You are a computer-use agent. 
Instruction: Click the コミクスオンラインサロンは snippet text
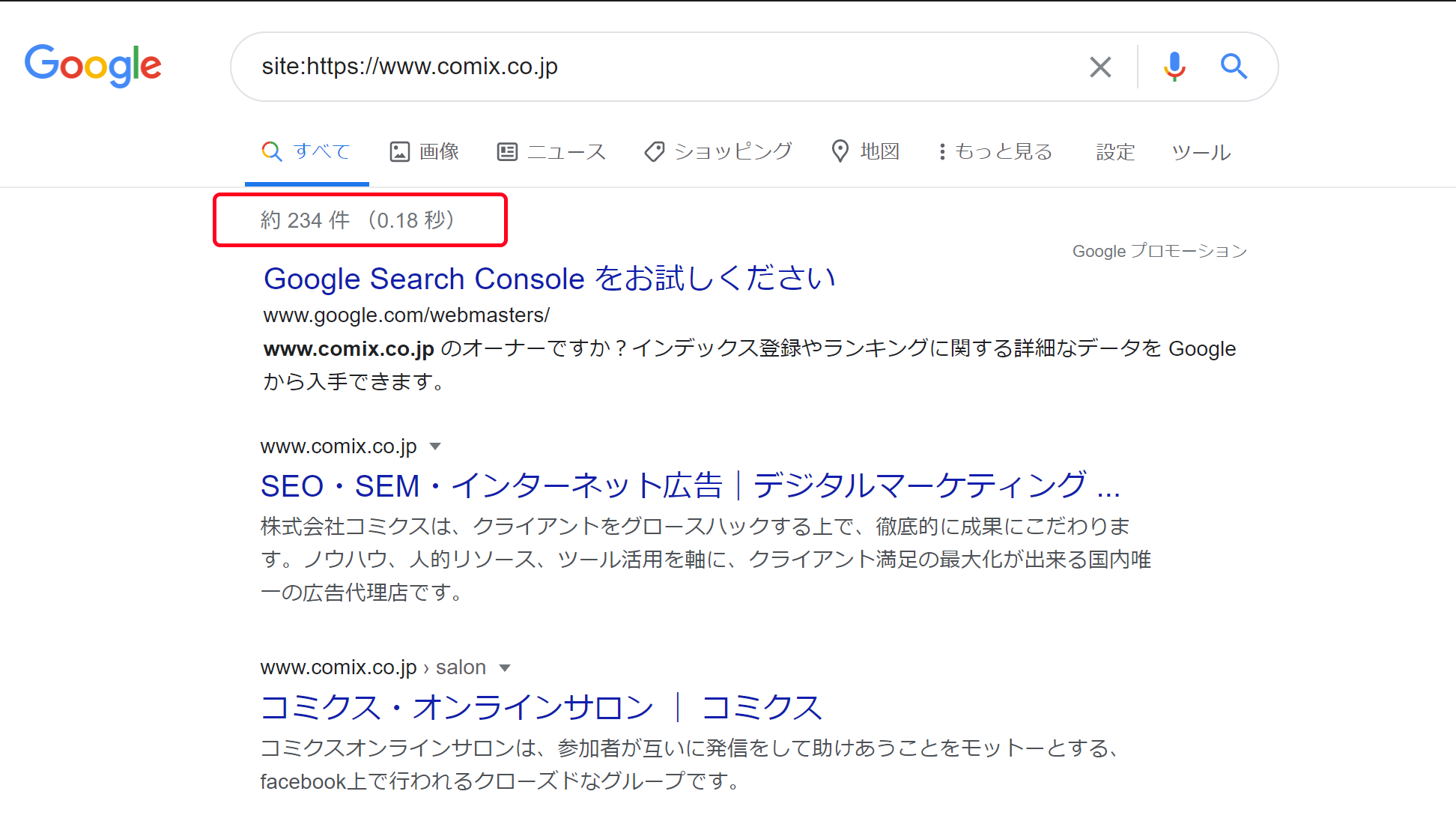pyautogui.click(x=691, y=764)
